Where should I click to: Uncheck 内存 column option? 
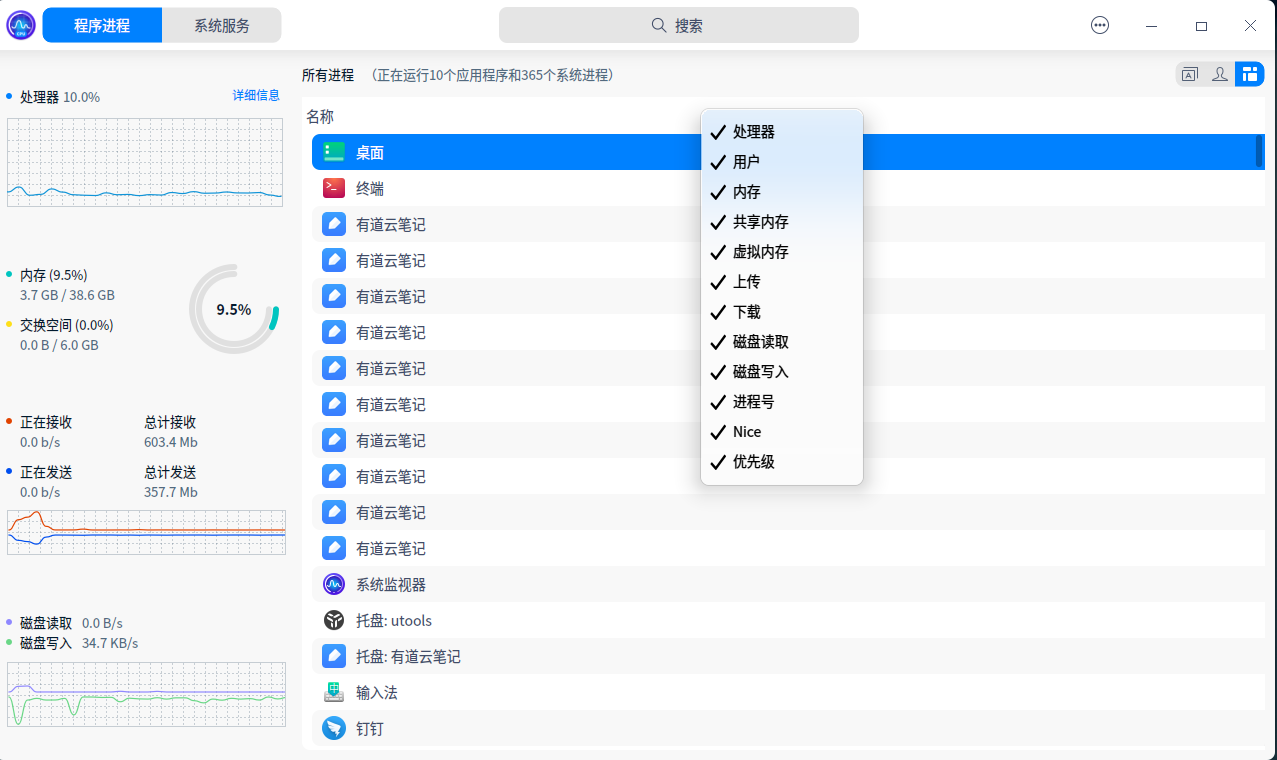(782, 192)
